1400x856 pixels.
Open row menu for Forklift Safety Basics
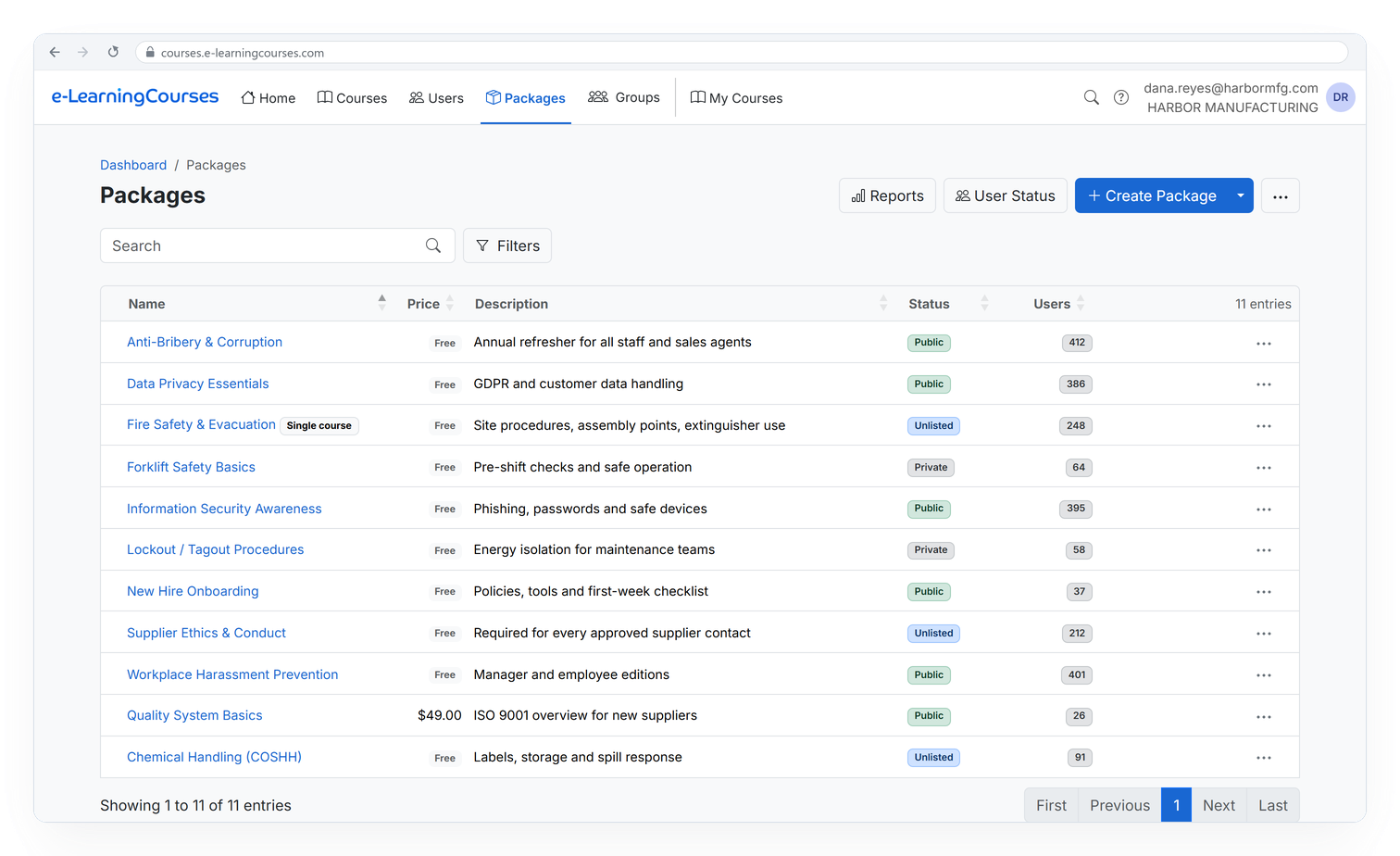[1264, 468]
